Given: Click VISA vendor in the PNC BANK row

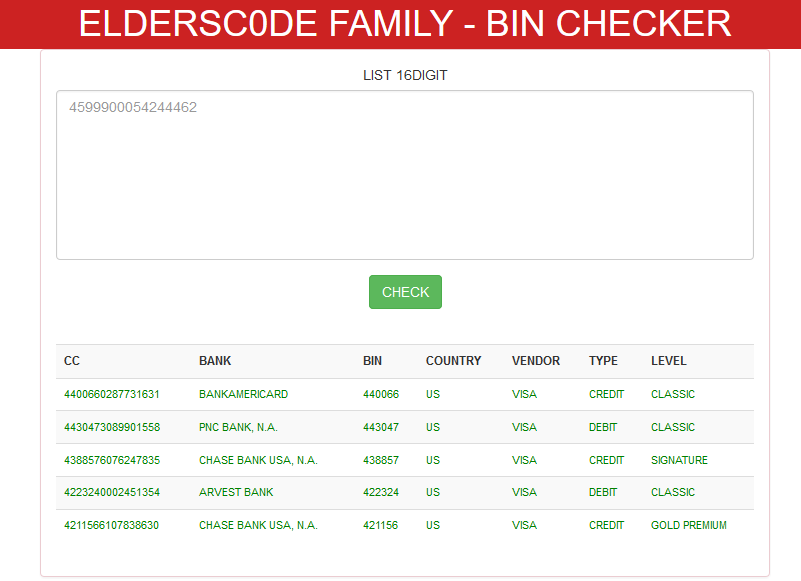Looking at the screenshot, I should point(524,427).
